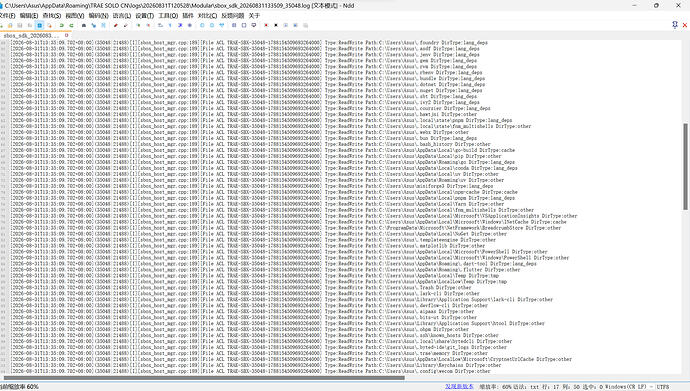Click the log line with .dotnet path
This screenshot has height=391, width=690.
pyautogui.click(x=247, y=84)
